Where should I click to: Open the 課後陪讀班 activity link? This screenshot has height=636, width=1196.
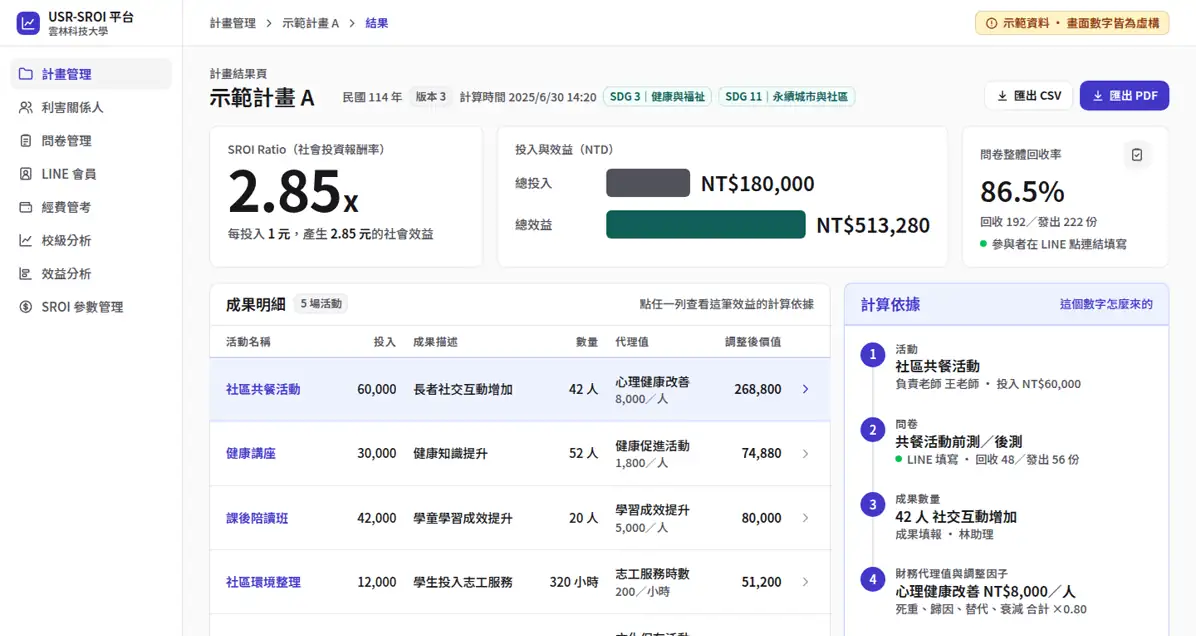(x=257, y=518)
